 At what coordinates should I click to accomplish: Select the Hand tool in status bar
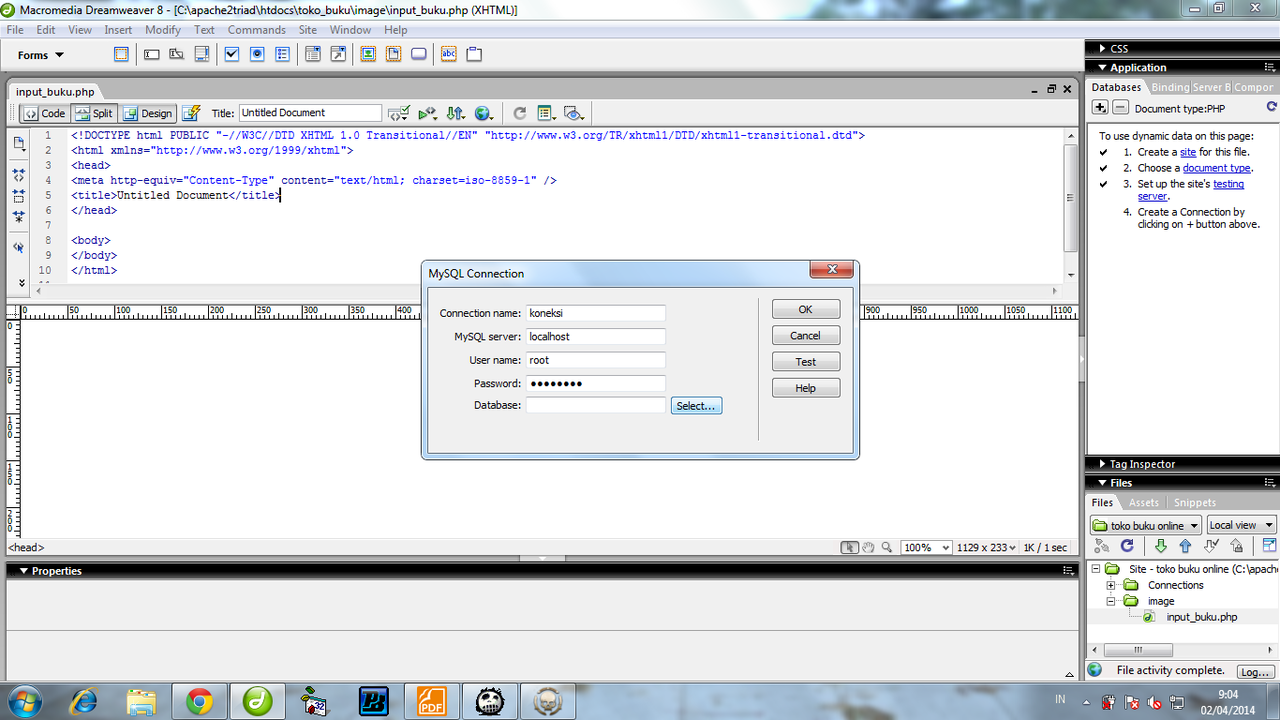pos(868,547)
